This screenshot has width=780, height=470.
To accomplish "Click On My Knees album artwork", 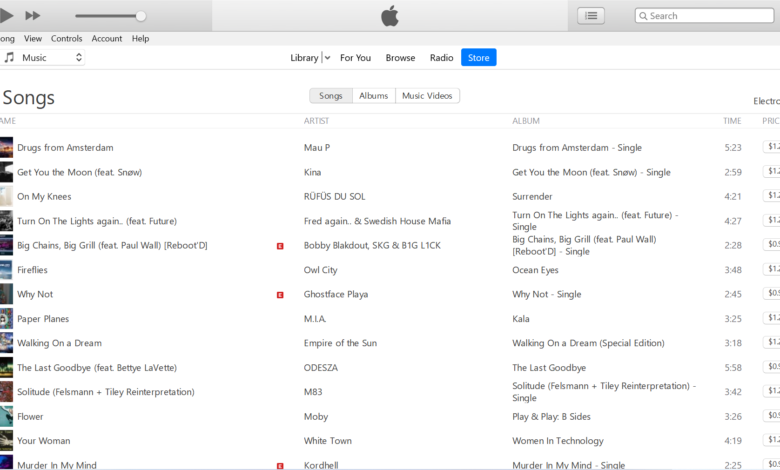I will tap(6, 196).
